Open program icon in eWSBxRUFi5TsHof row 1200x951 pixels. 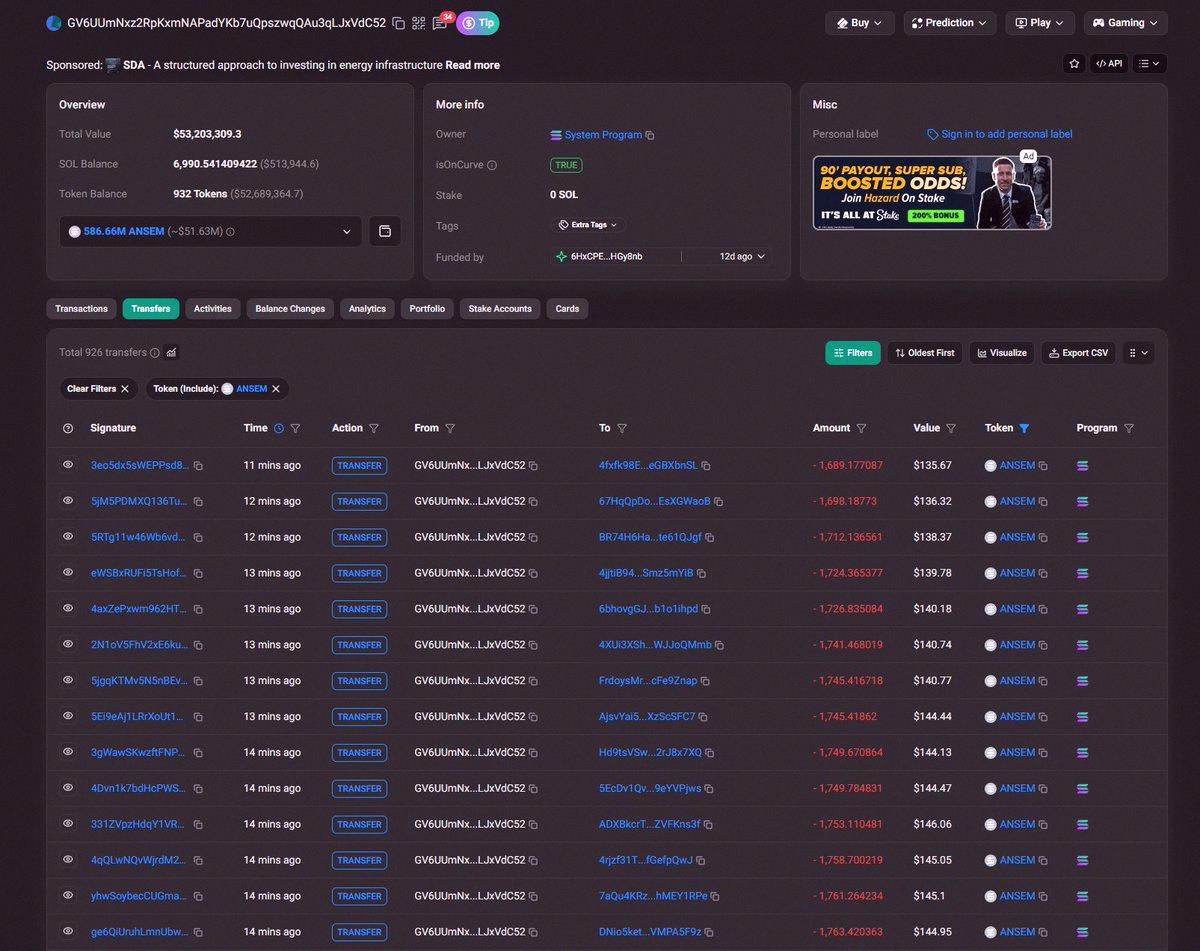click(1083, 573)
